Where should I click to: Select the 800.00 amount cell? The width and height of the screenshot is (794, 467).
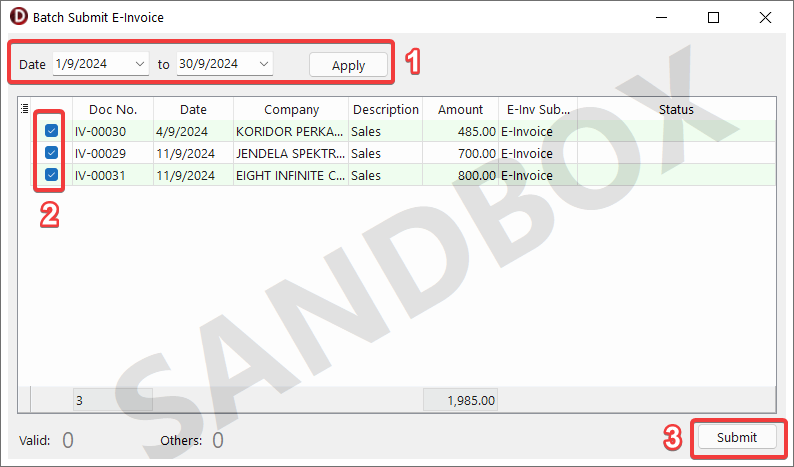pos(460,175)
